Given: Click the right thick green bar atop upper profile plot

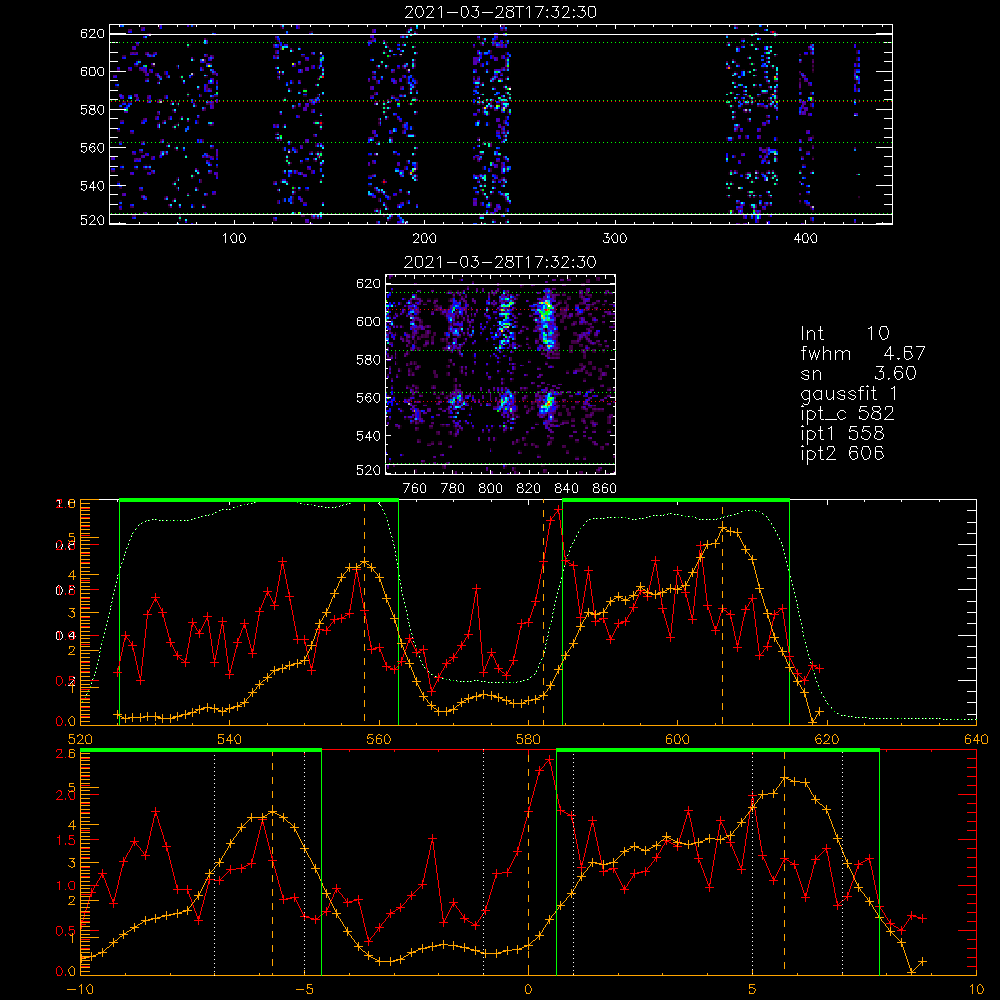Looking at the screenshot, I should click(676, 501).
